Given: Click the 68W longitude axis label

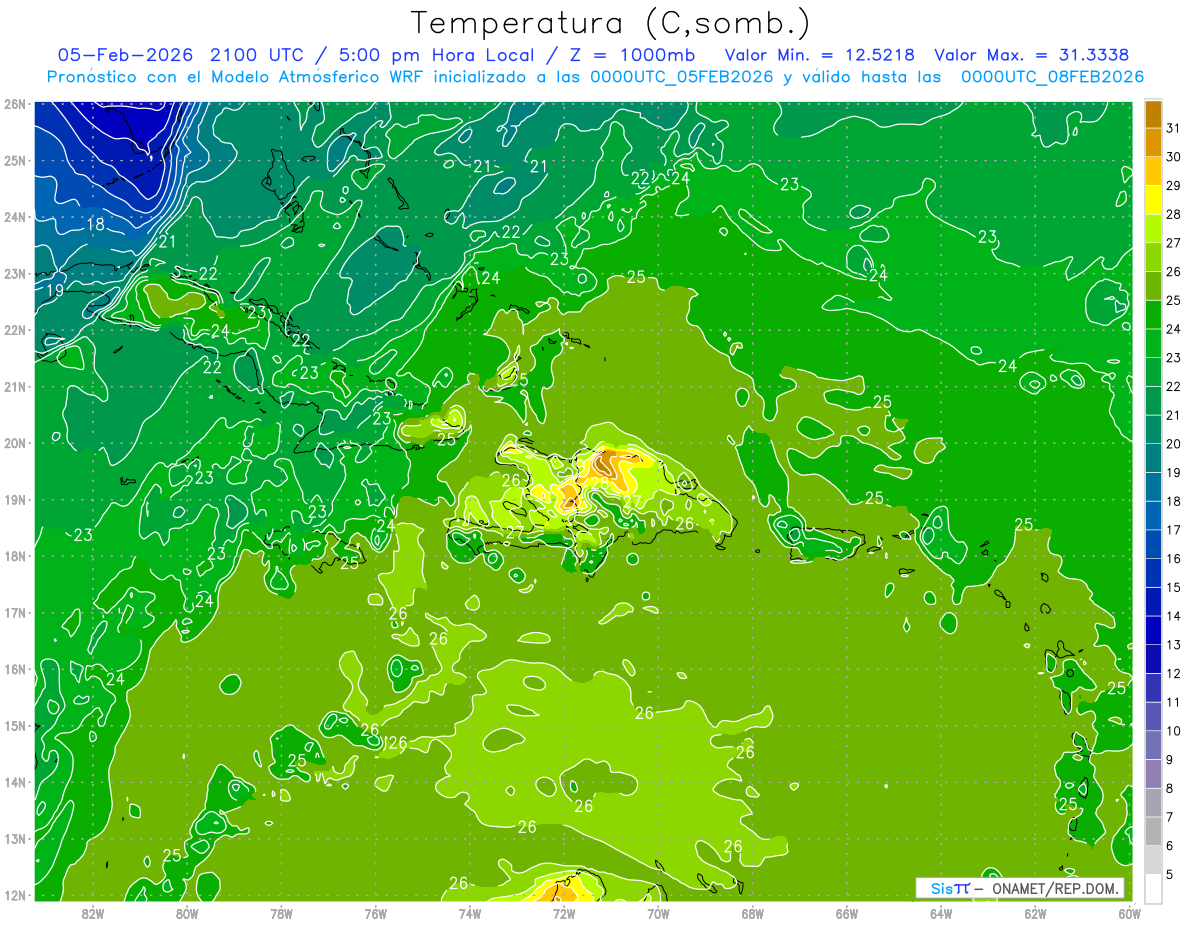Looking at the screenshot, I should pos(752,912).
